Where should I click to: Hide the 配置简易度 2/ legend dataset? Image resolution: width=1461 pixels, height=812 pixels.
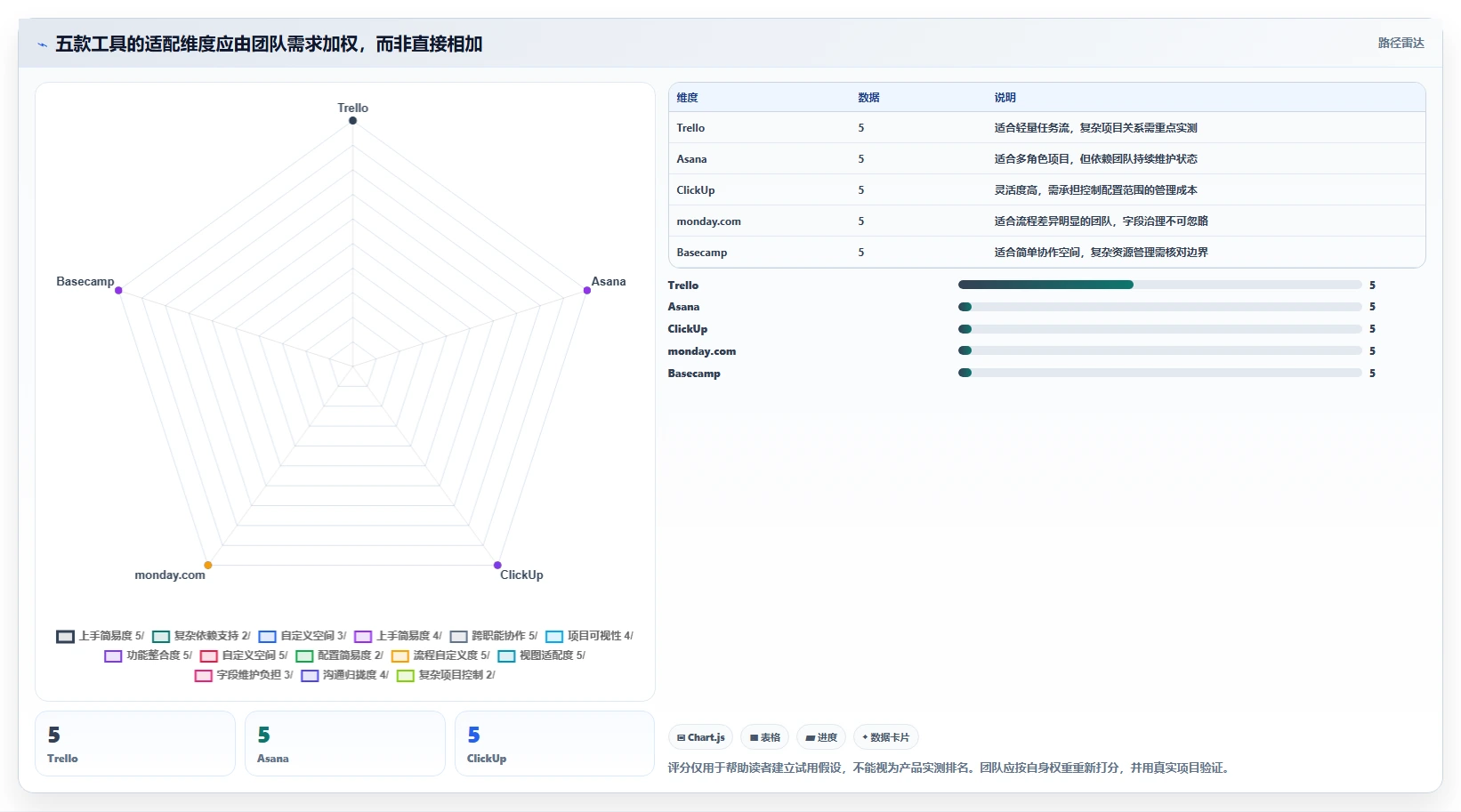(339, 655)
